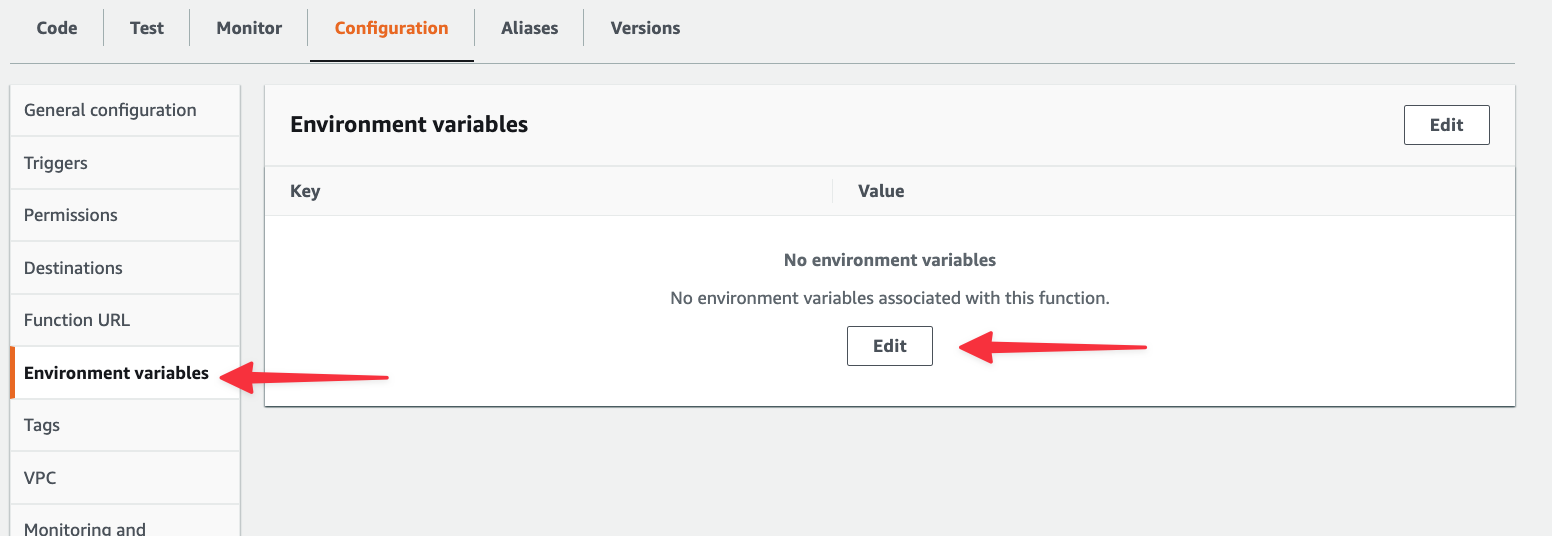This screenshot has height=536, width=1552.
Task: Click the Value column header
Action: [x=881, y=191]
